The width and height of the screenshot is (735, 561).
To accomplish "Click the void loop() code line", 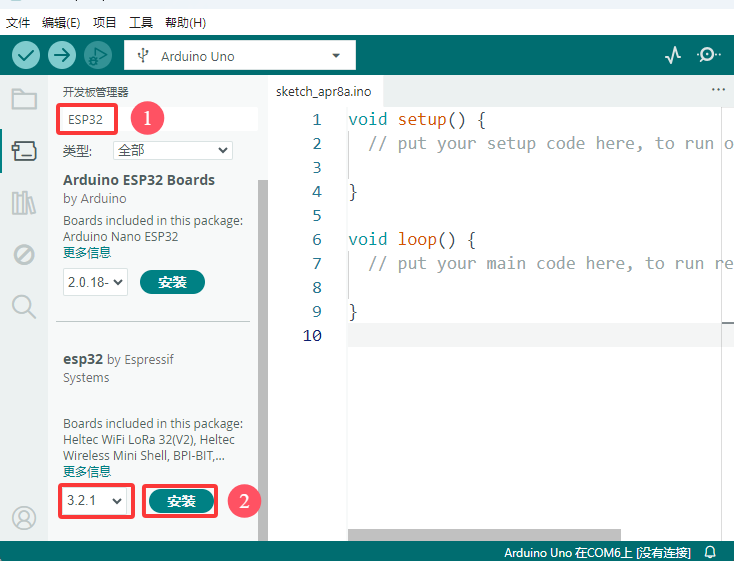I will (412, 239).
